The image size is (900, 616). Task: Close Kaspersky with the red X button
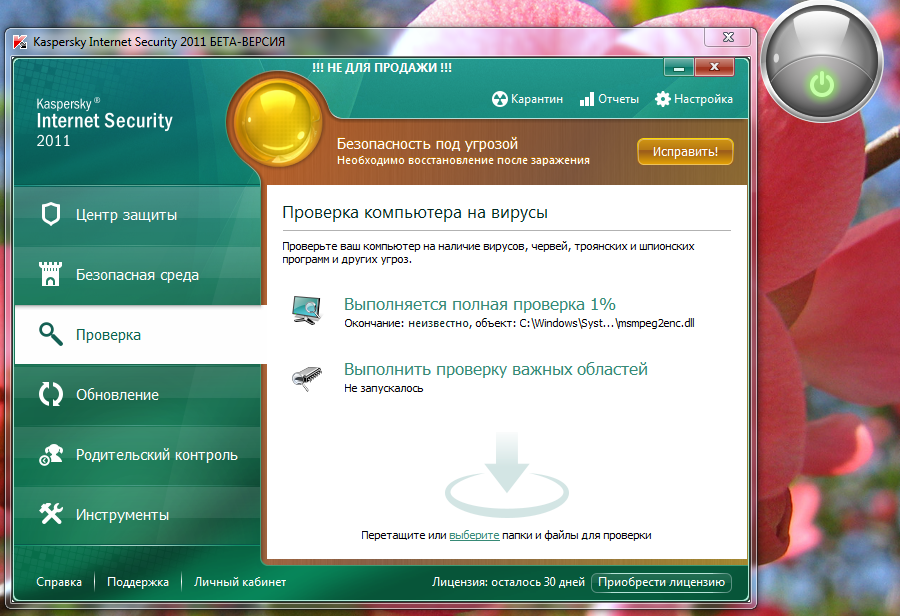[x=714, y=67]
